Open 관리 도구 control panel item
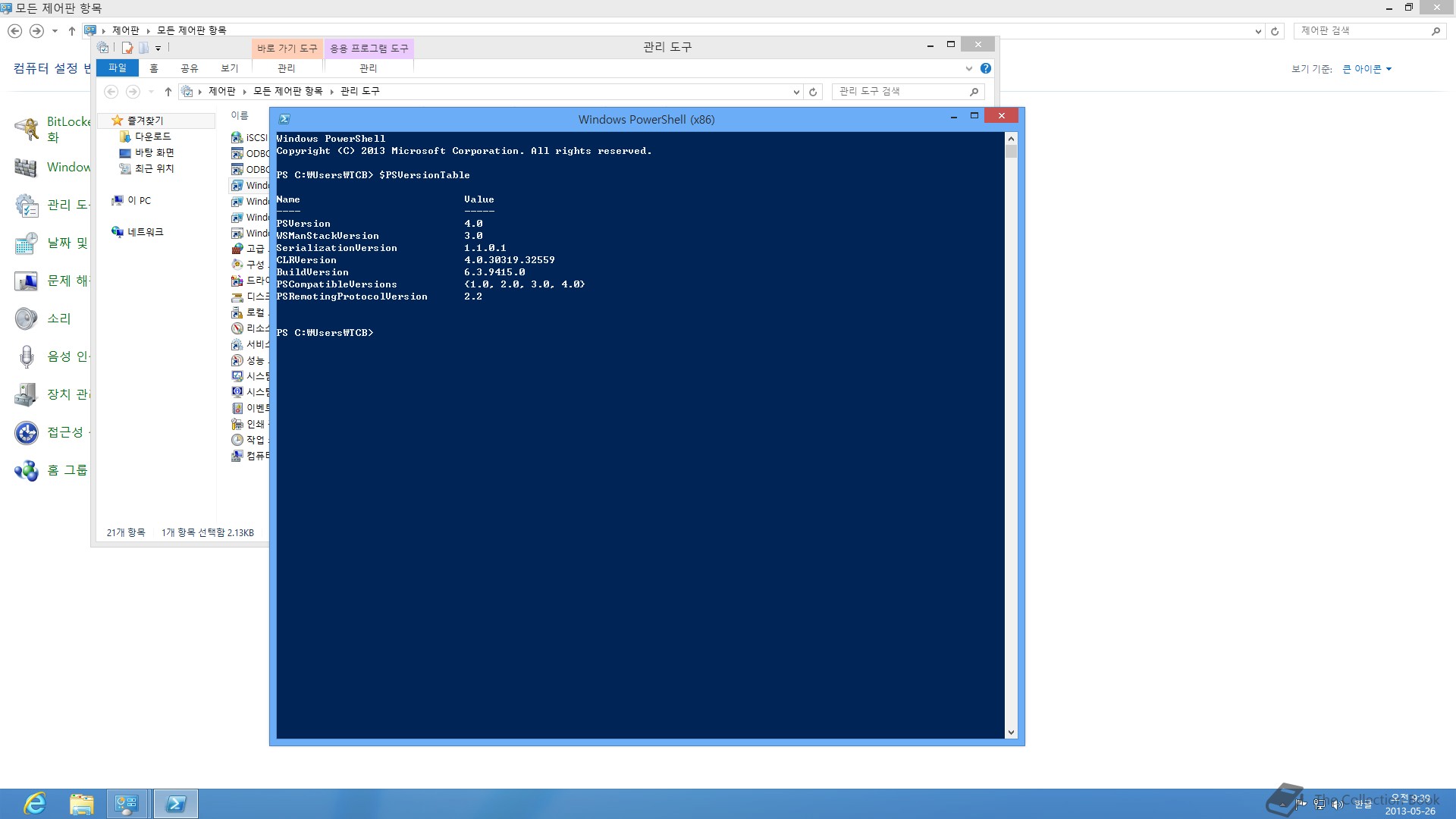 click(52, 206)
